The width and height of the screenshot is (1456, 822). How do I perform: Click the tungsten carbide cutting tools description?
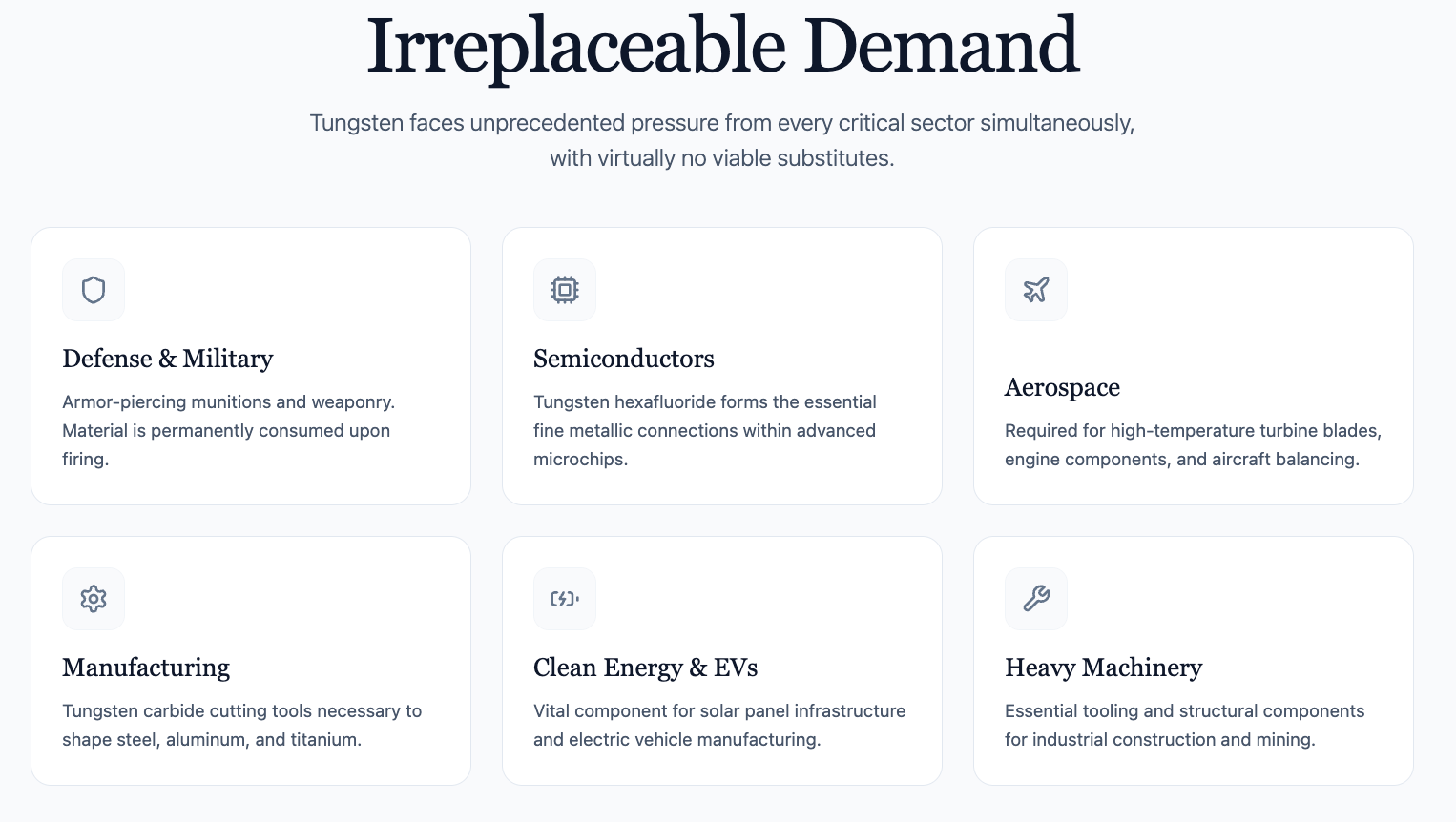(x=242, y=725)
